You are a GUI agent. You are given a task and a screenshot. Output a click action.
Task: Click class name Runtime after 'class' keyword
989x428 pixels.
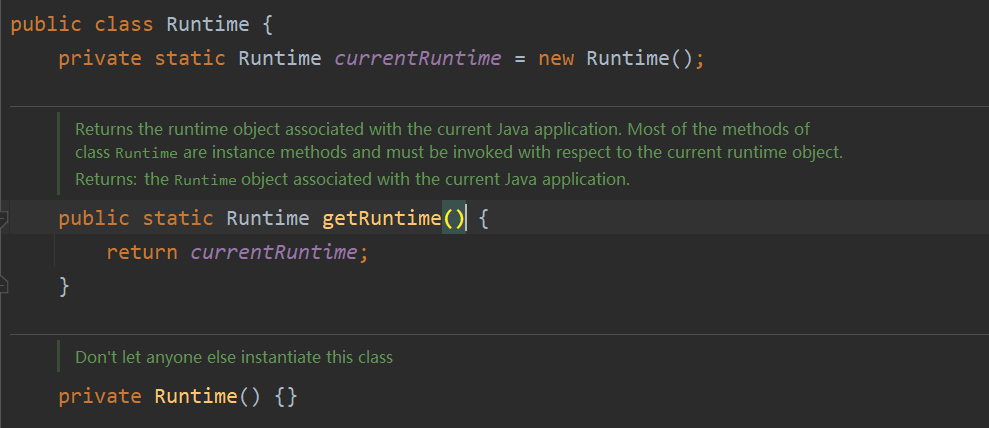(208, 25)
